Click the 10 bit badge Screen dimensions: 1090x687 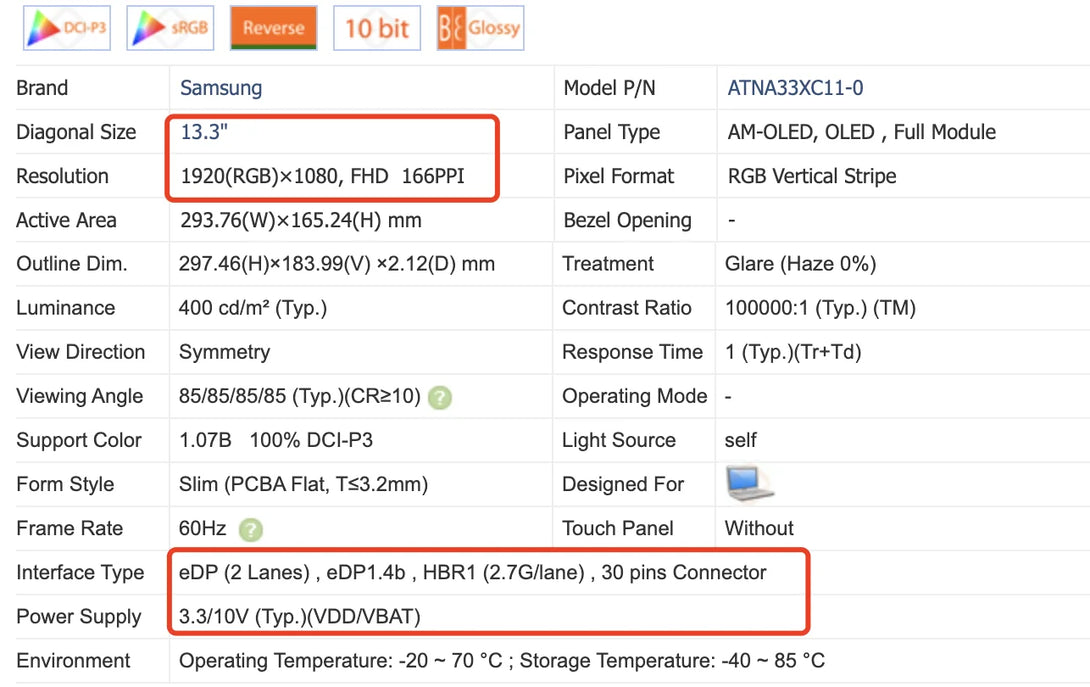pyautogui.click(x=376, y=28)
